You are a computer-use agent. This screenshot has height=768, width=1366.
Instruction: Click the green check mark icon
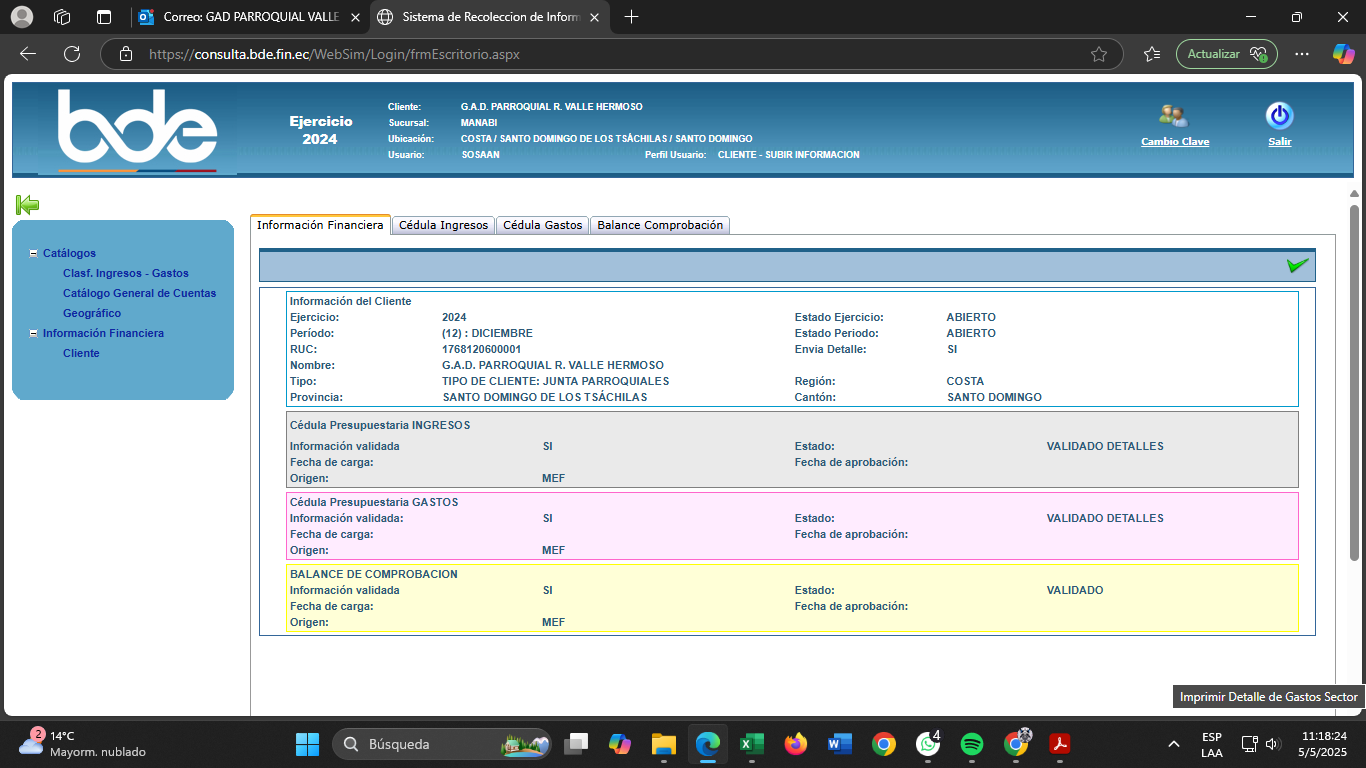[1297, 265]
